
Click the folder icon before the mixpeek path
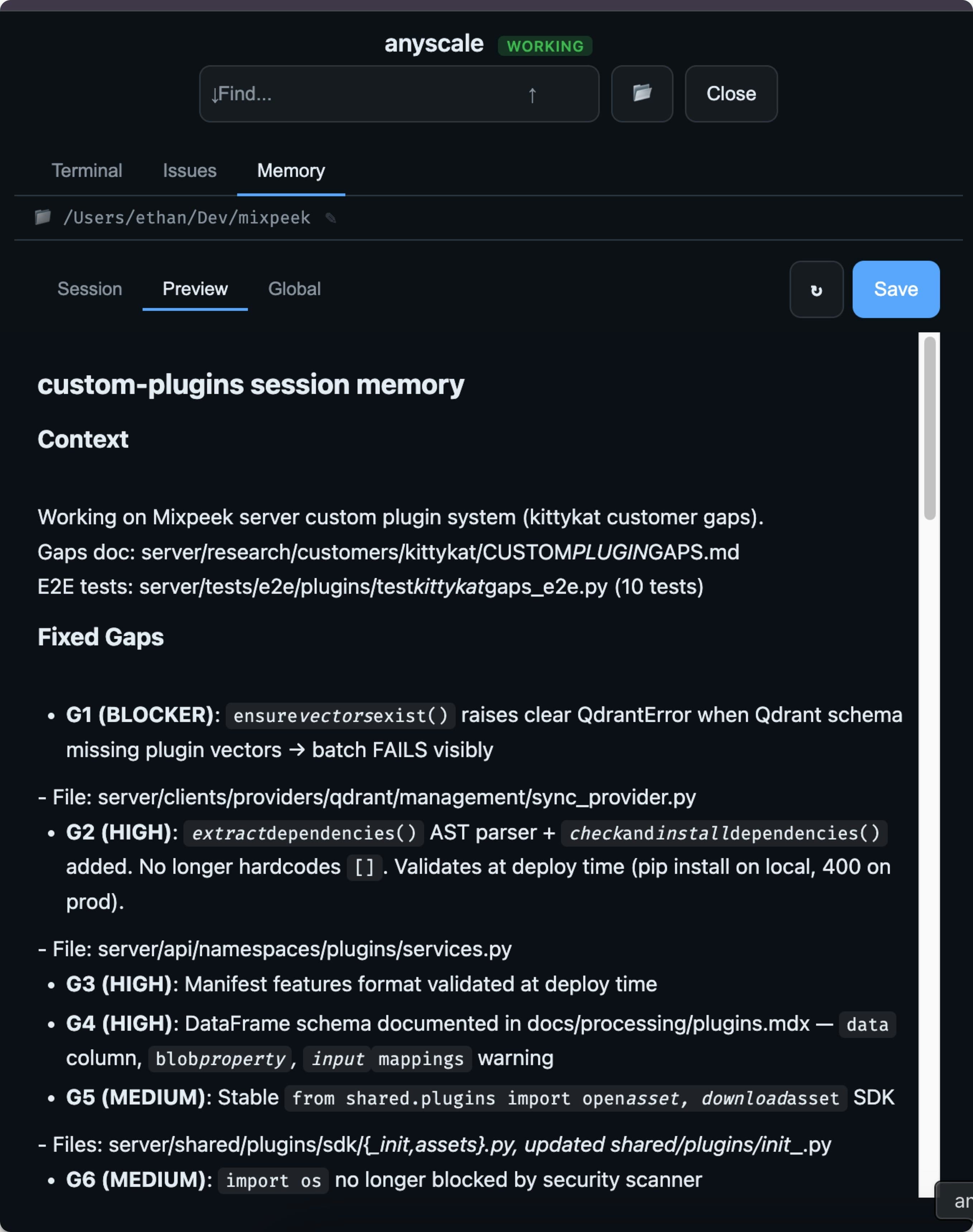[43, 217]
